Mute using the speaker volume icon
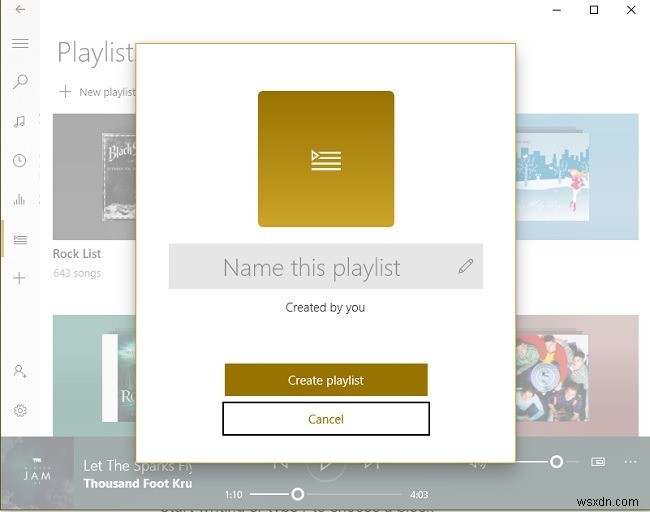Screen dimensions: 650x512 (478, 466)
